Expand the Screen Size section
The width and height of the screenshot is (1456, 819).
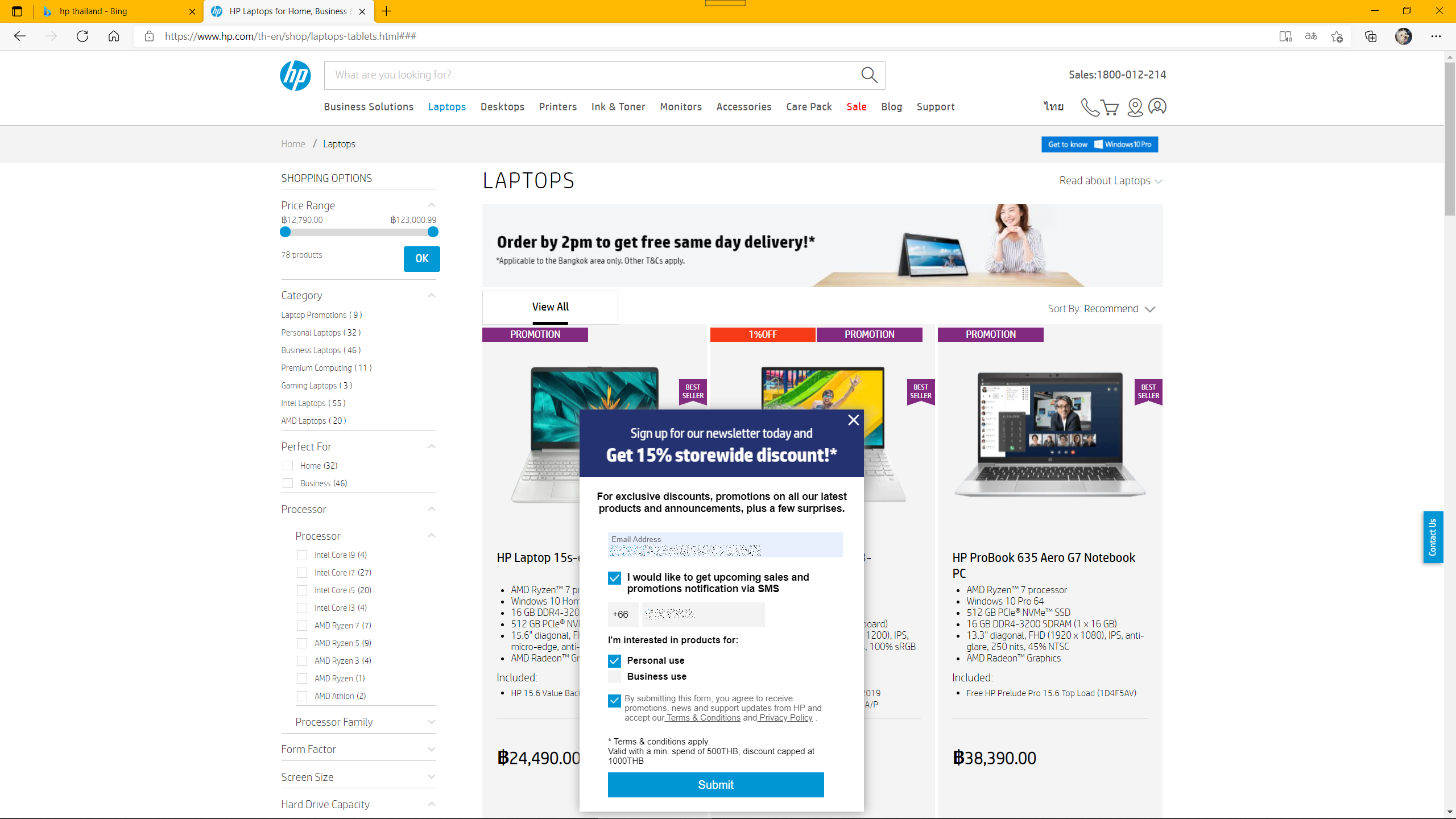pos(432,777)
